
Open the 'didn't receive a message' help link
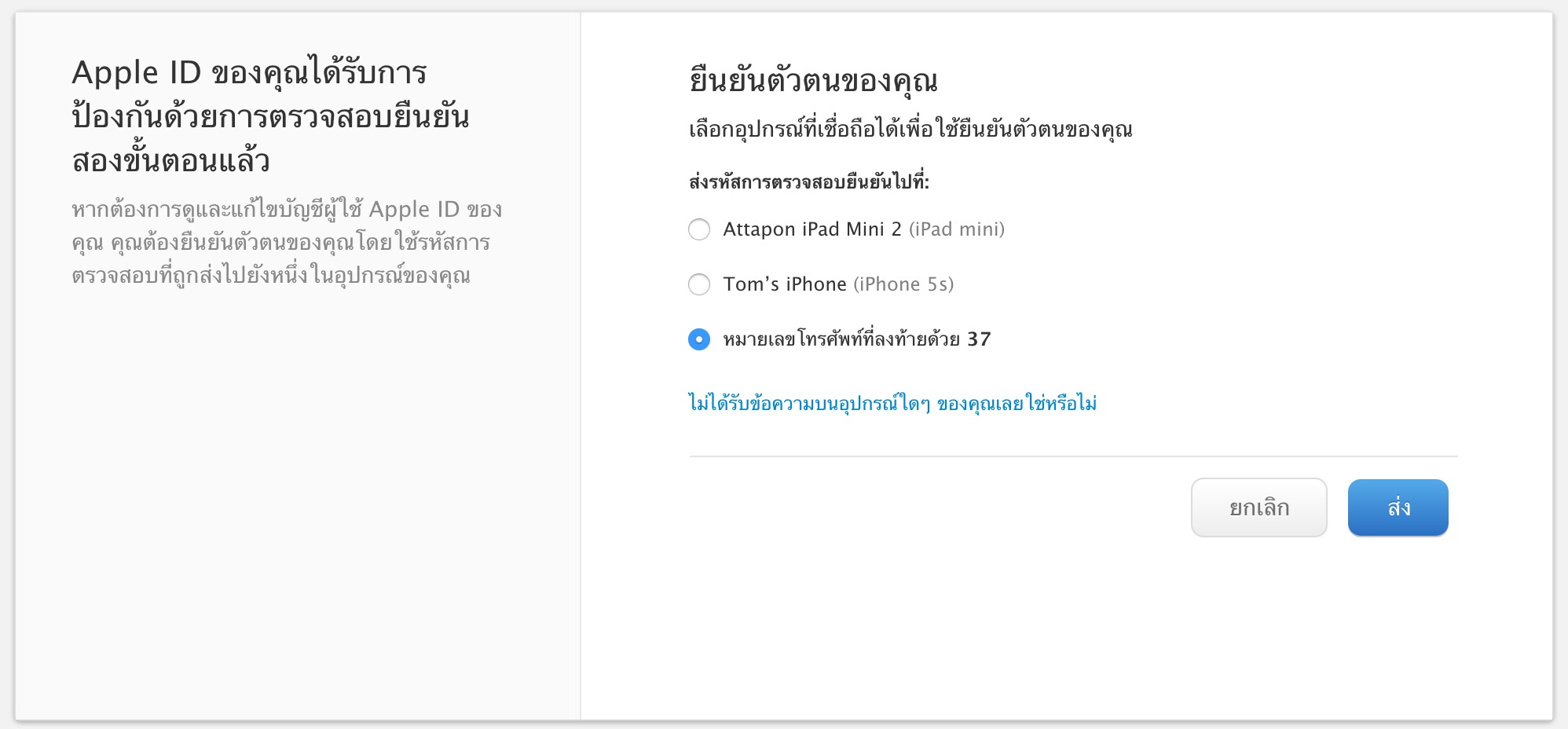[x=895, y=403]
